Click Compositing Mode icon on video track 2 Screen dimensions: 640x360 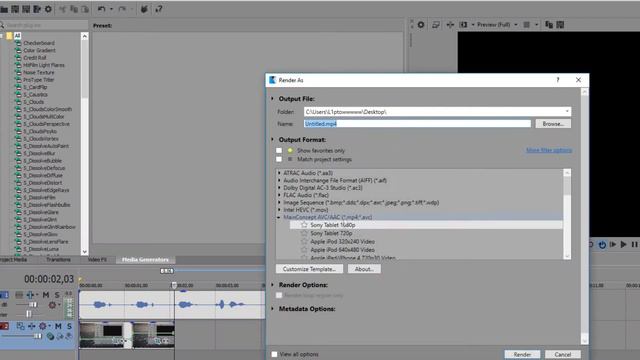tap(50, 336)
